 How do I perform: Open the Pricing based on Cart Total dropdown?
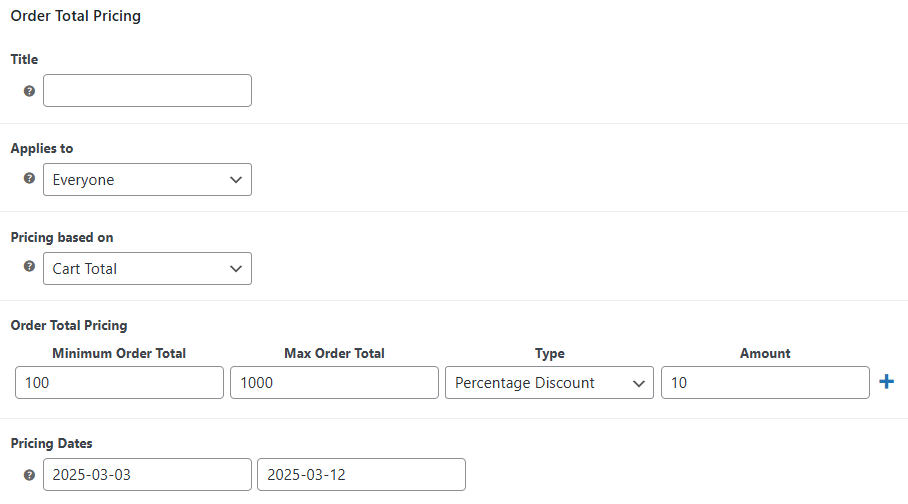[147, 268]
